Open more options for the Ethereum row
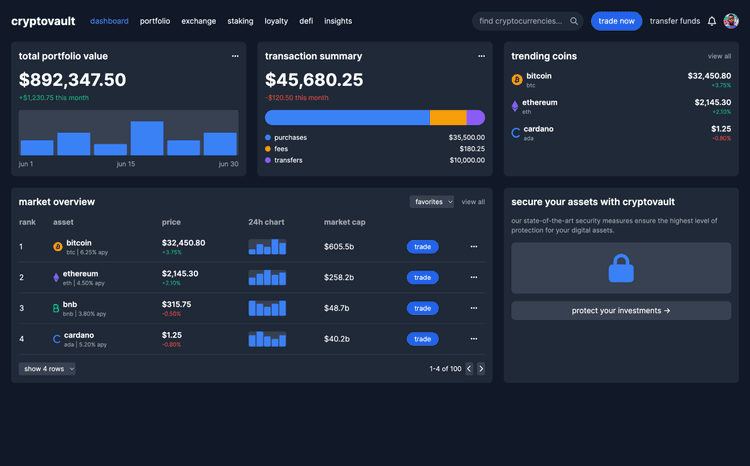The width and height of the screenshot is (750, 466). point(474,277)
